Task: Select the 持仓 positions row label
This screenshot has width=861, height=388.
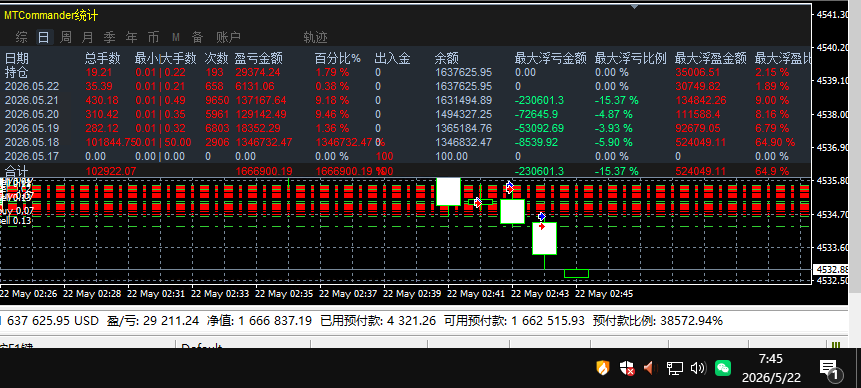Action: pyautogui.click(x=16, y=72)
